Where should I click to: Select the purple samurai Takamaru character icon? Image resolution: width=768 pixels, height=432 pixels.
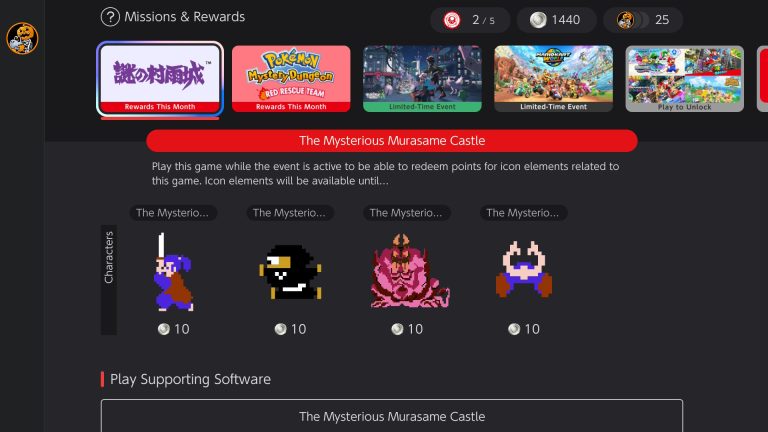coord(173,272)
